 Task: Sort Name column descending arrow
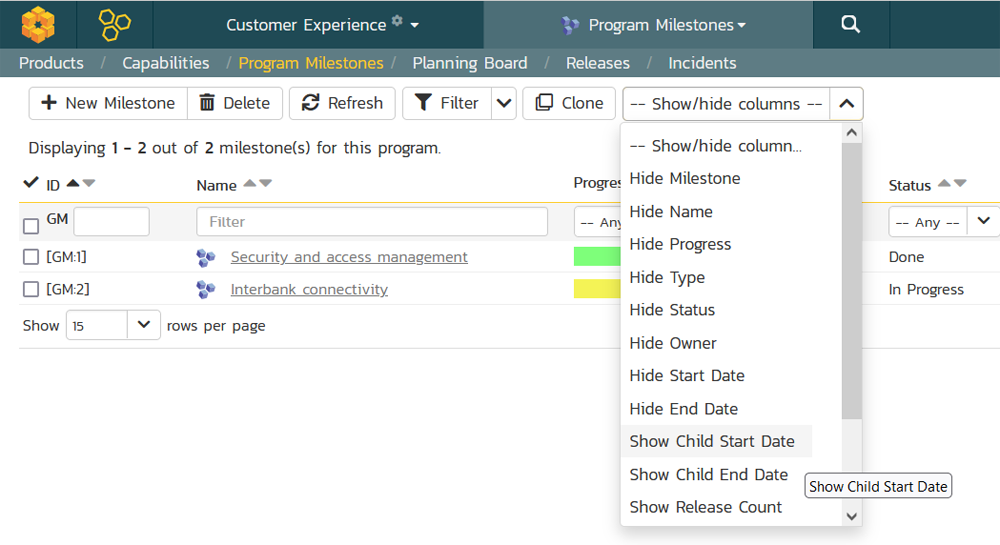click(265, 183)
